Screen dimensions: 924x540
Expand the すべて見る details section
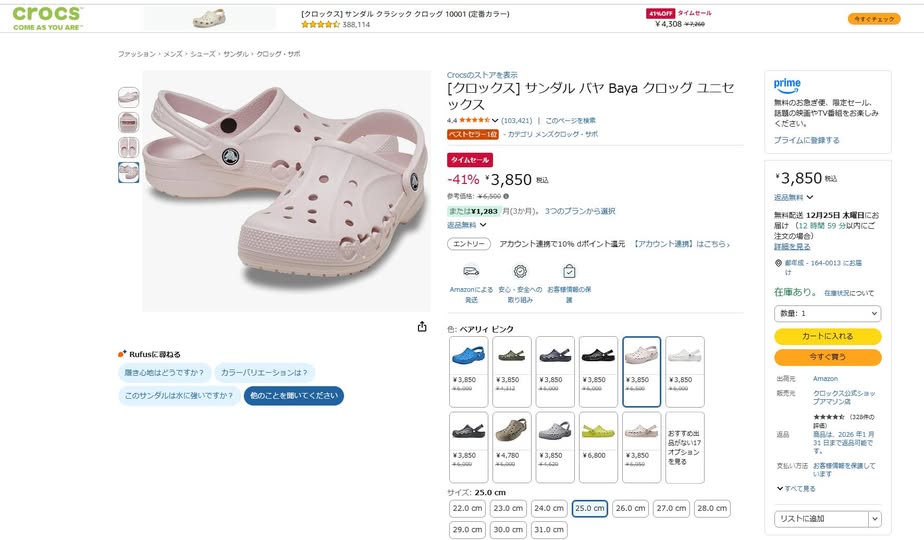[795, 488]
